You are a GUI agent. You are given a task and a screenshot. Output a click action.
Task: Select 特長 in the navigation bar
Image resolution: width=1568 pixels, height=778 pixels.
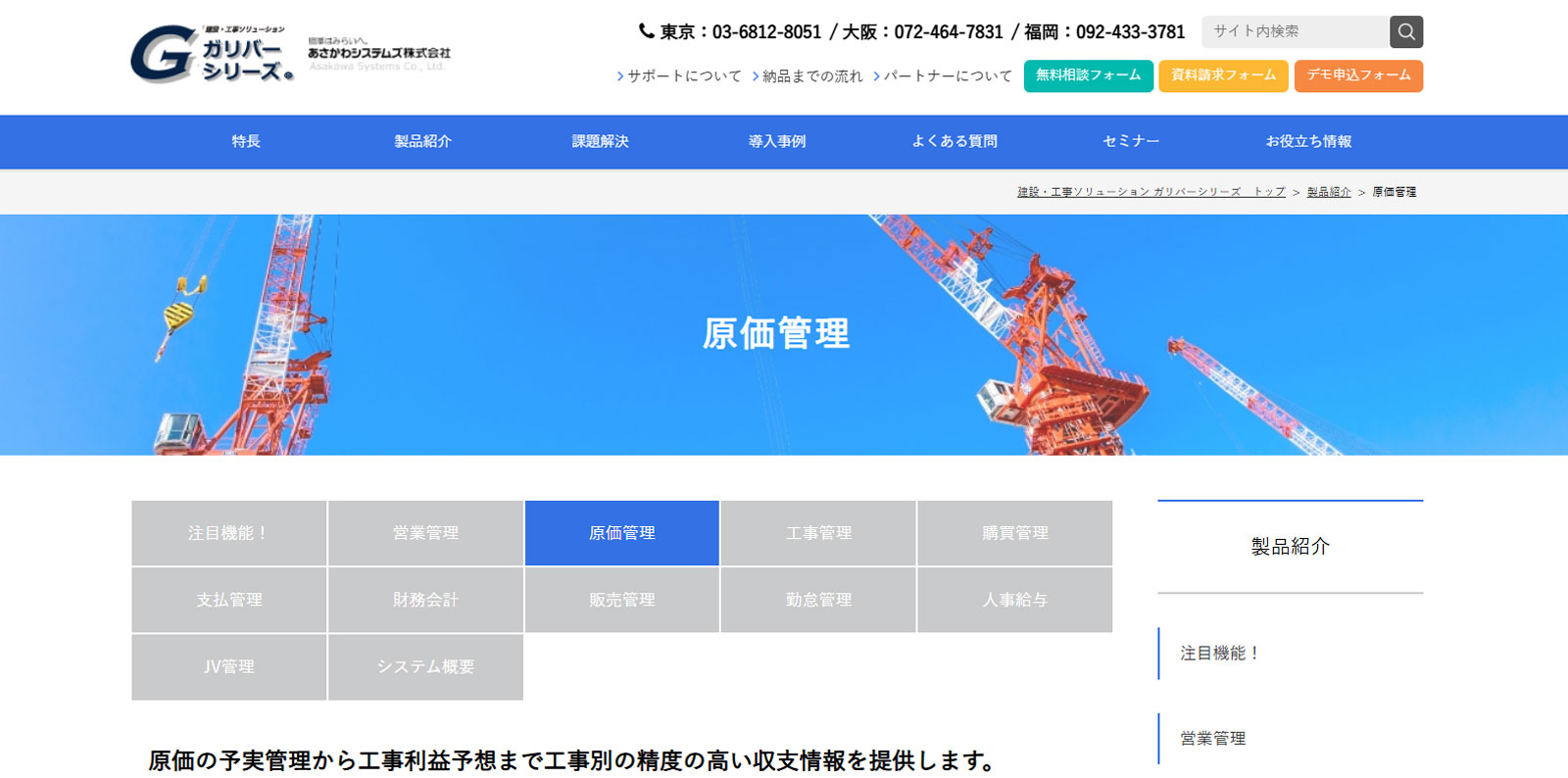(246, 142)
